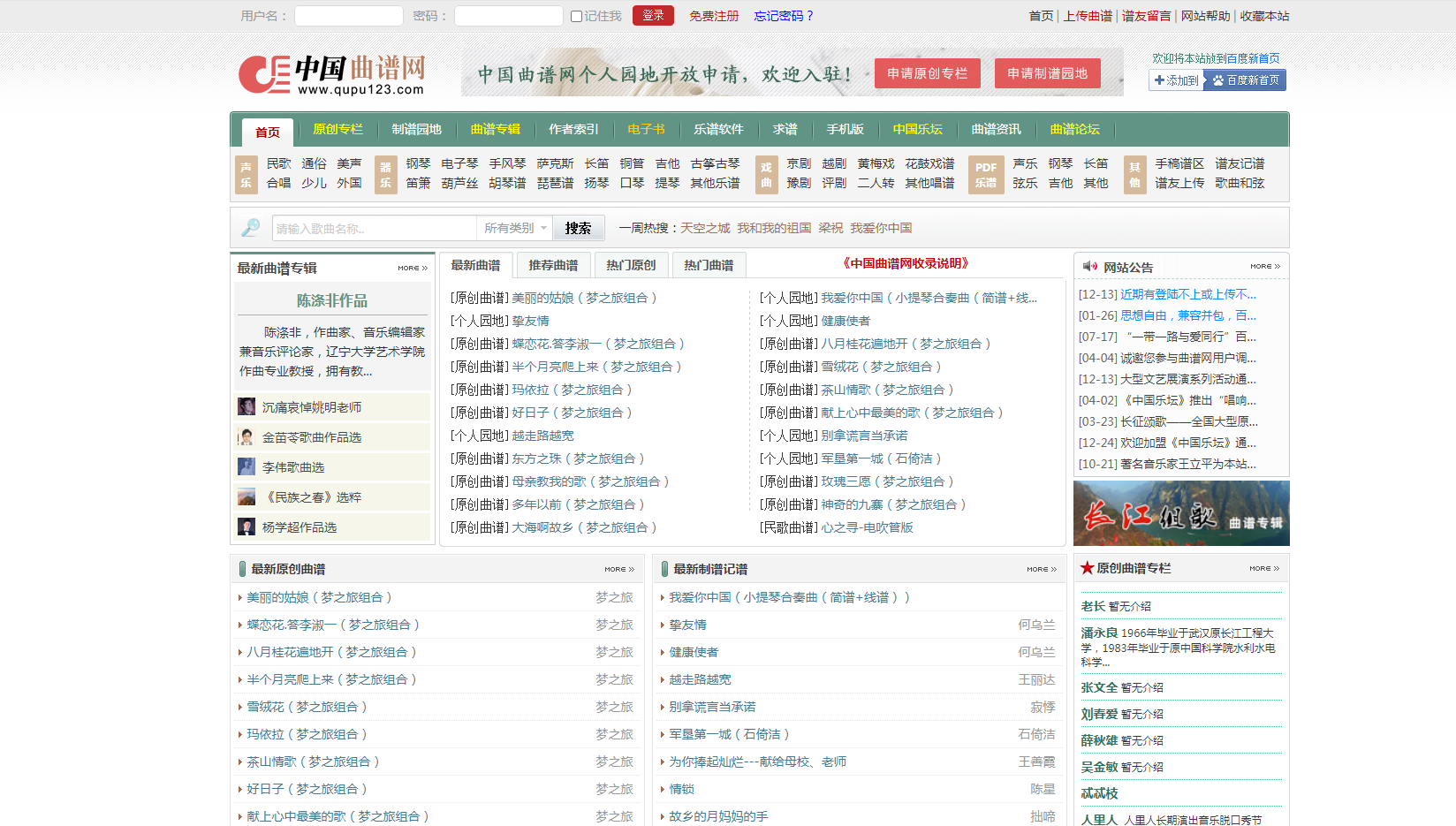Expand MORE in 最新曲谱专辑 panel
This screenshot has width=1456, height=826.
point(413,268)
